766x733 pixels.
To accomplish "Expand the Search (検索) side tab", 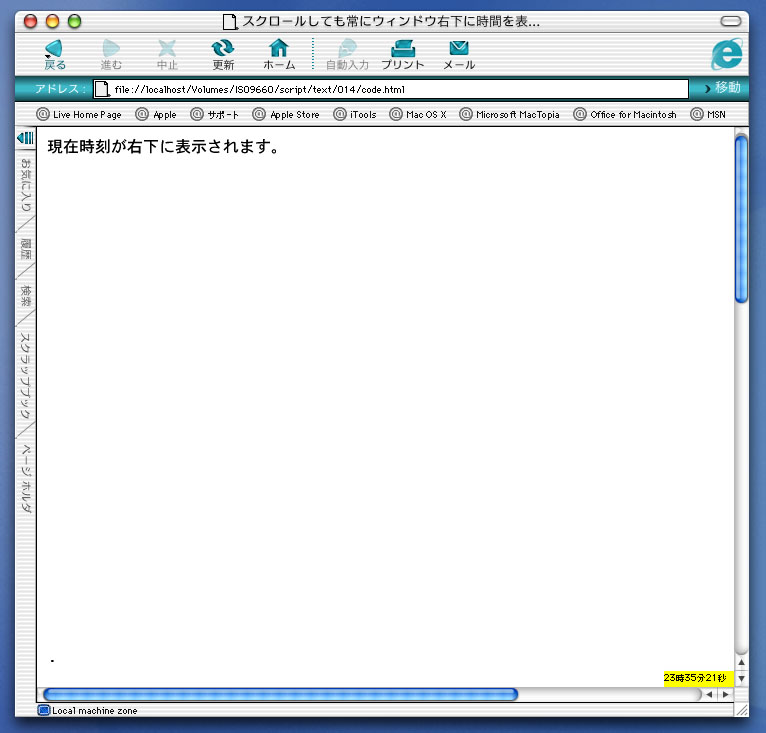I will point(26,296).
